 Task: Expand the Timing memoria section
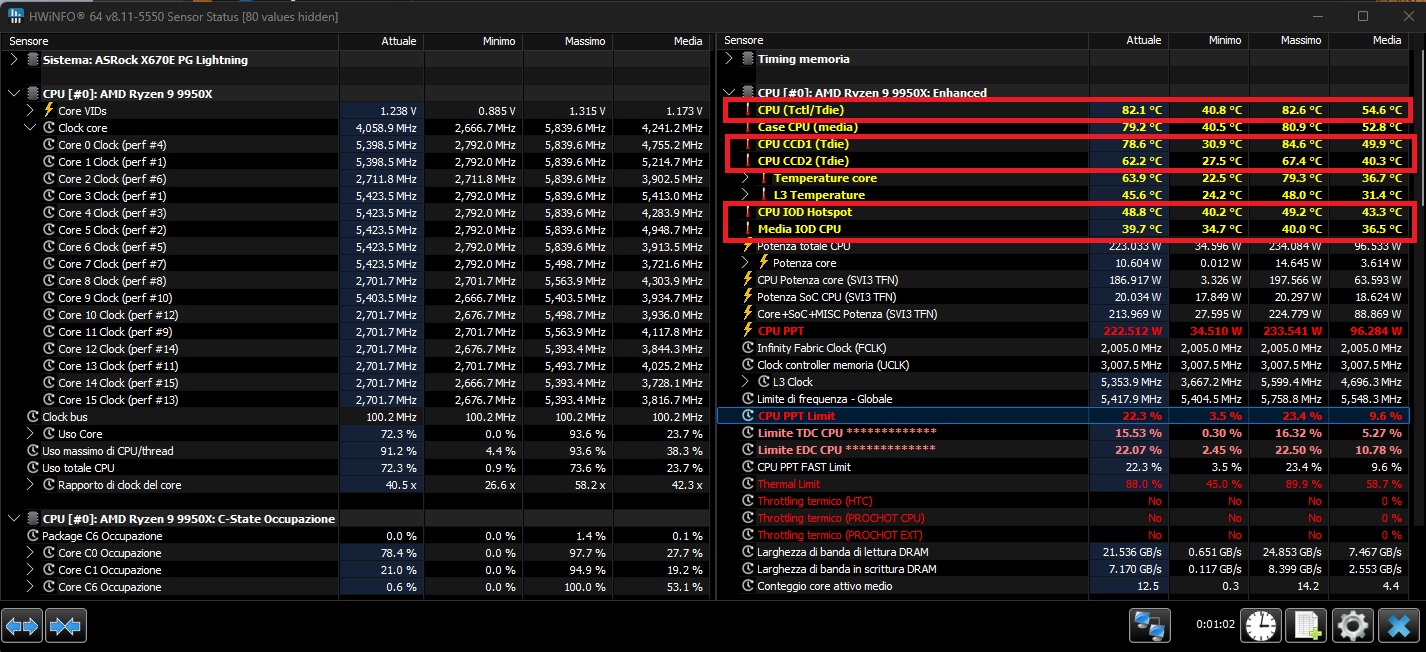729,59
